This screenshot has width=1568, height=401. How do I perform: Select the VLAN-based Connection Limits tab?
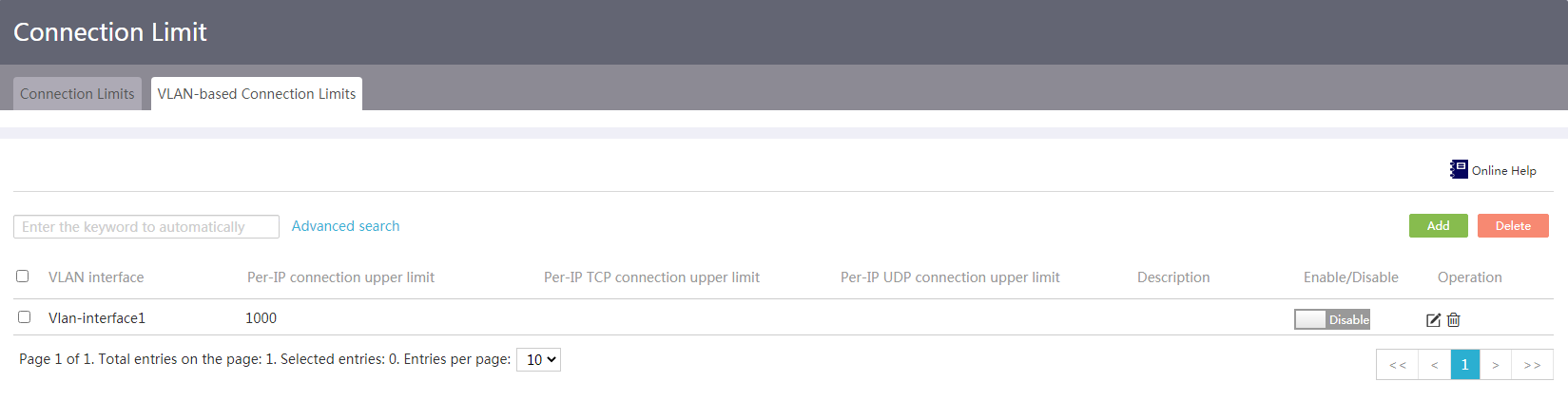(x=257, y=94)
